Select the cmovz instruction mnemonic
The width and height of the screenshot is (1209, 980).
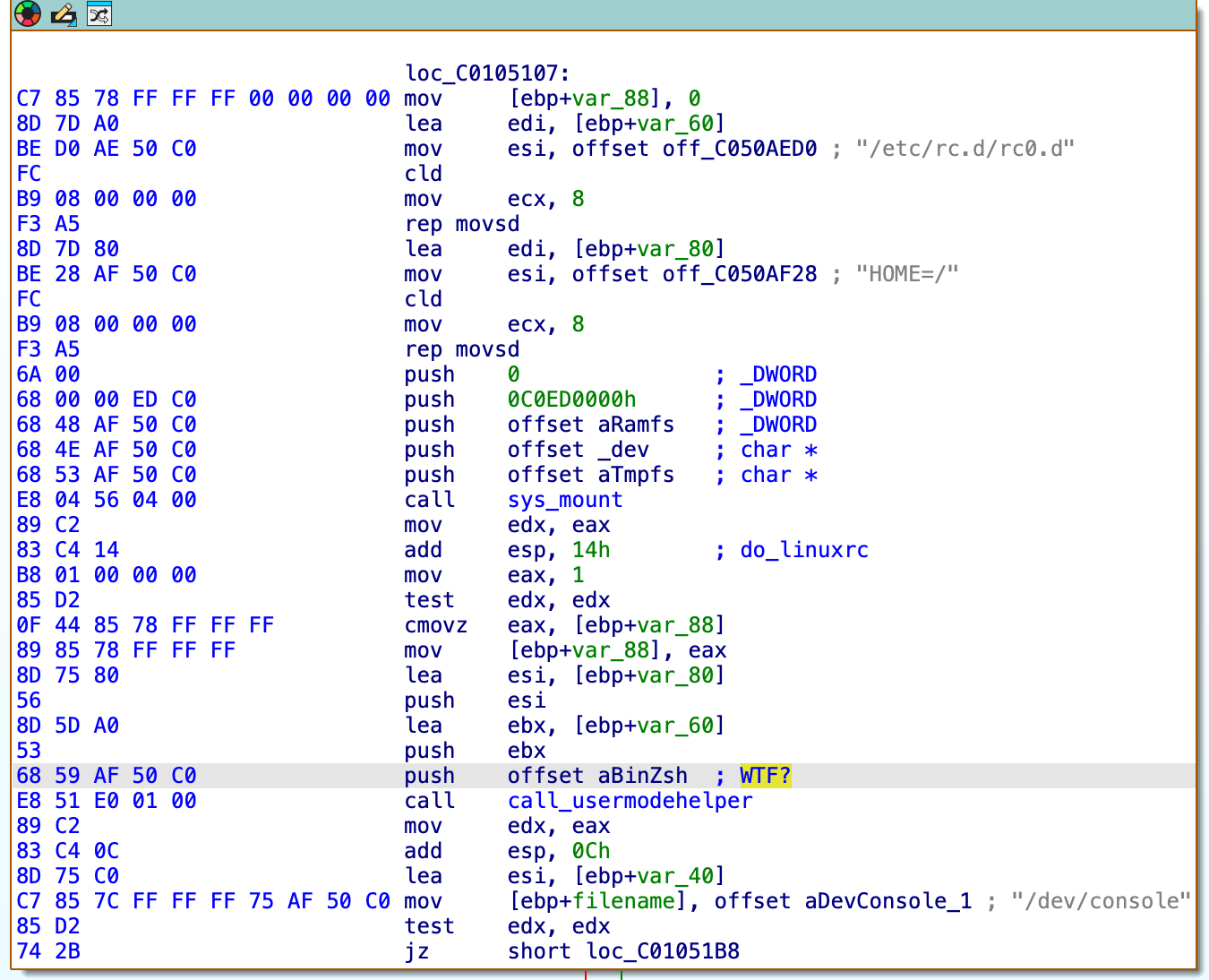pos(436,625)
